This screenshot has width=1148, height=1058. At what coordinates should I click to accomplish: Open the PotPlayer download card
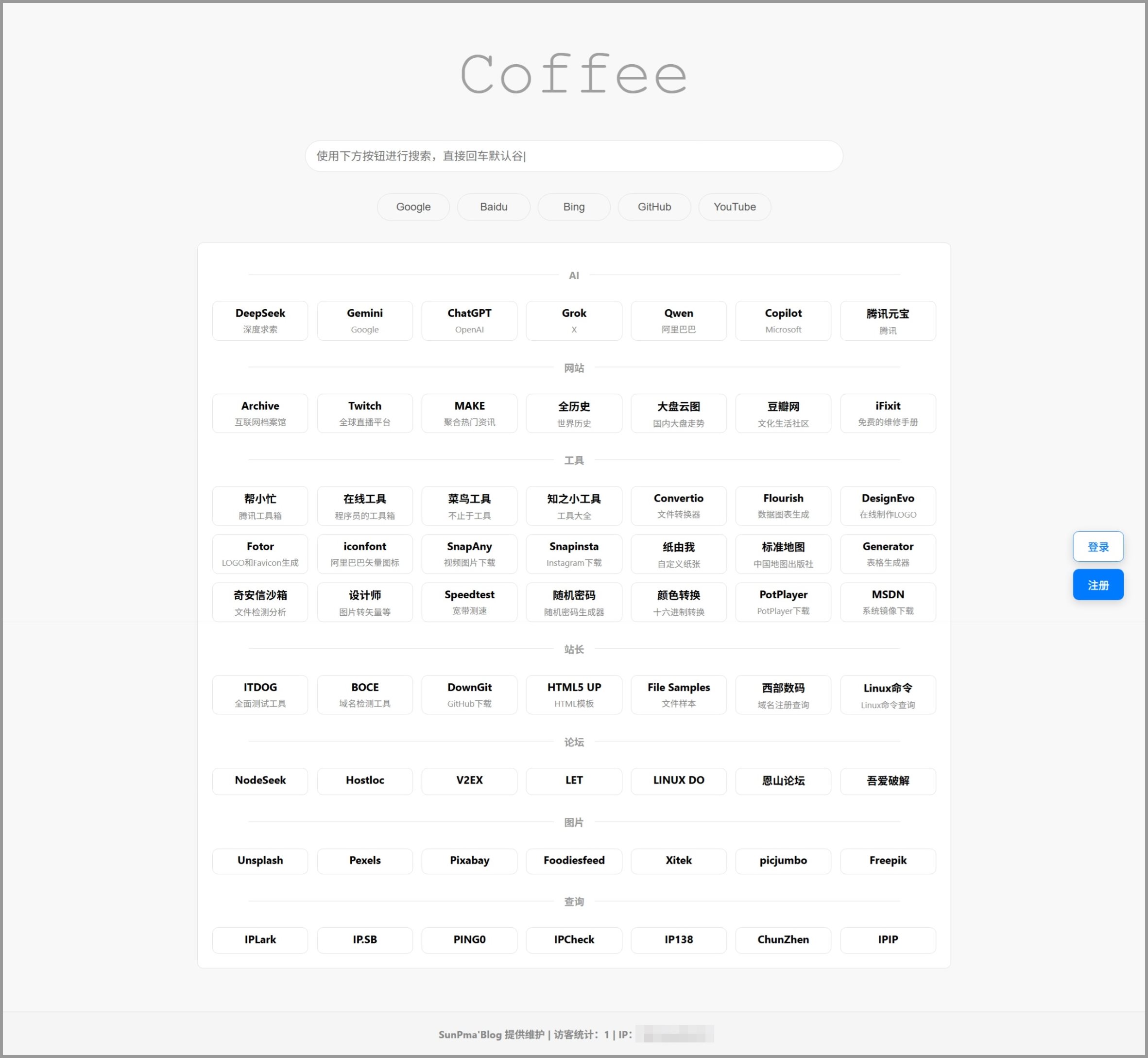click(x=783, y=602)
